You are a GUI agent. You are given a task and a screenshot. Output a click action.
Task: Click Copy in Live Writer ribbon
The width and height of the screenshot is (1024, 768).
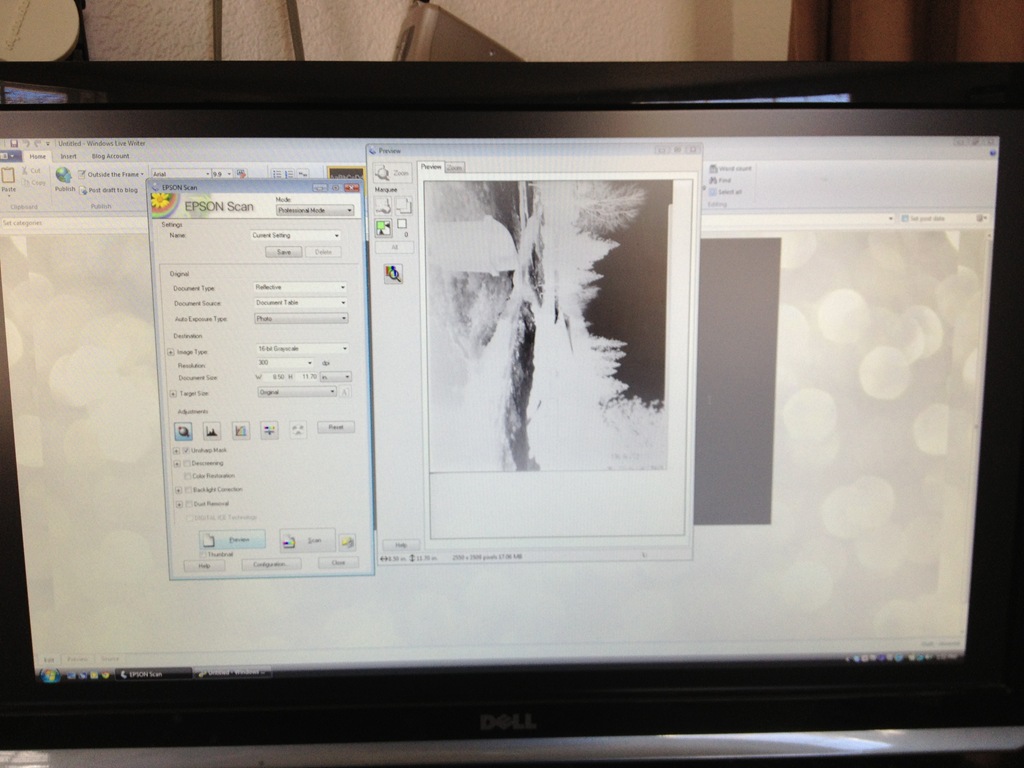point(34,183)
